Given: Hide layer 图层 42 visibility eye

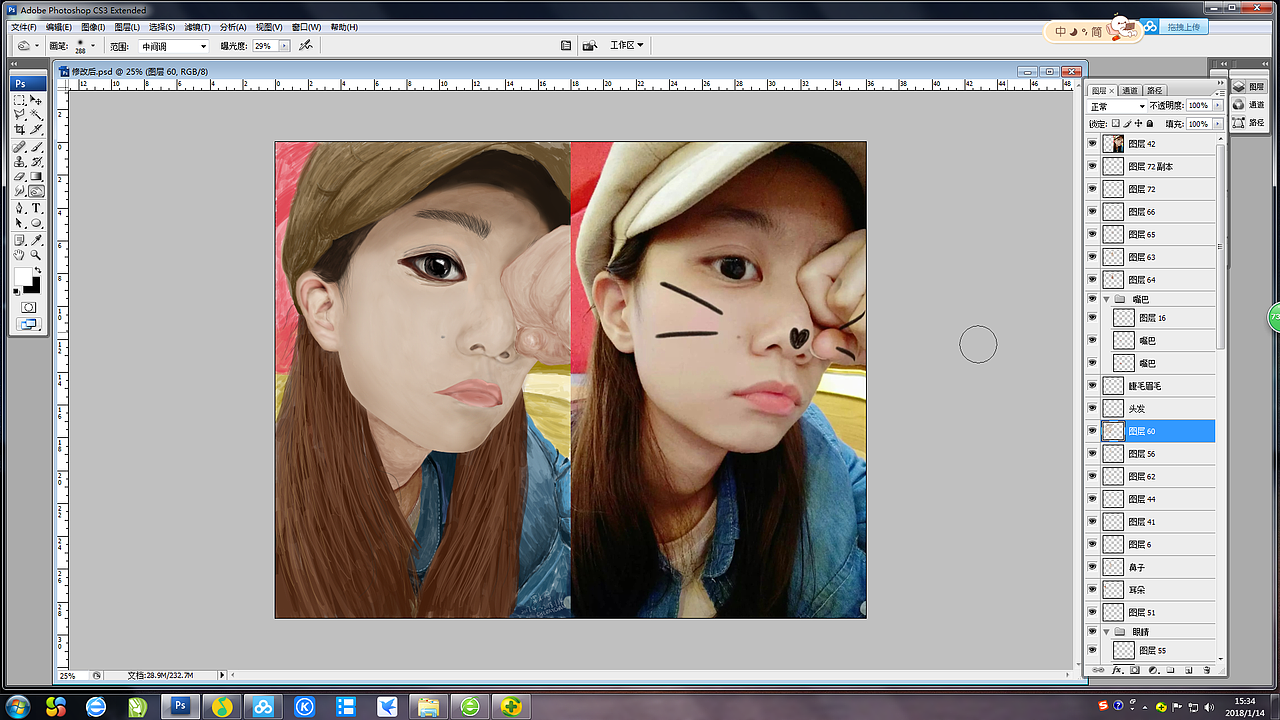Looking at the screenshot, I should pos(1092,144).
